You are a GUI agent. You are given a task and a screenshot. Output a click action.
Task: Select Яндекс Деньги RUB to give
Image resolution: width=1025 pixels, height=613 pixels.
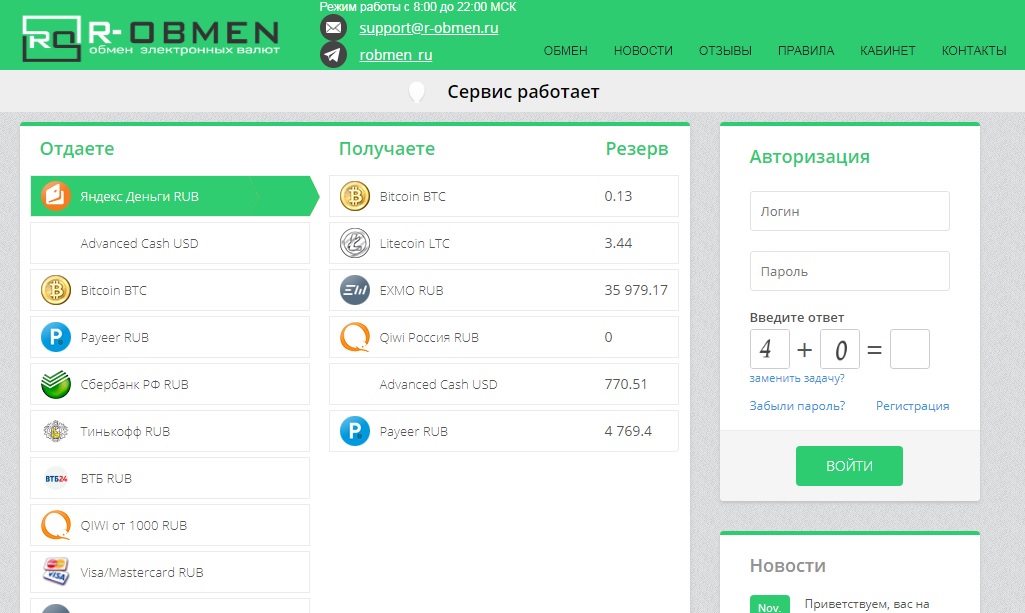pos(175,196)
